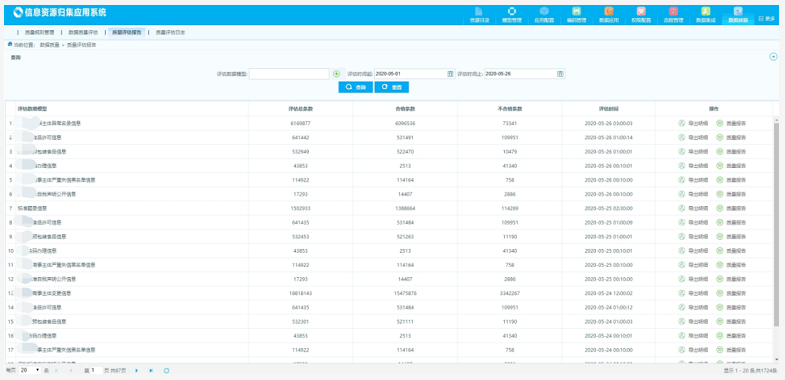Open the 每页 20 page-size dropdown

pyautogui.click(x=30, y=370)
